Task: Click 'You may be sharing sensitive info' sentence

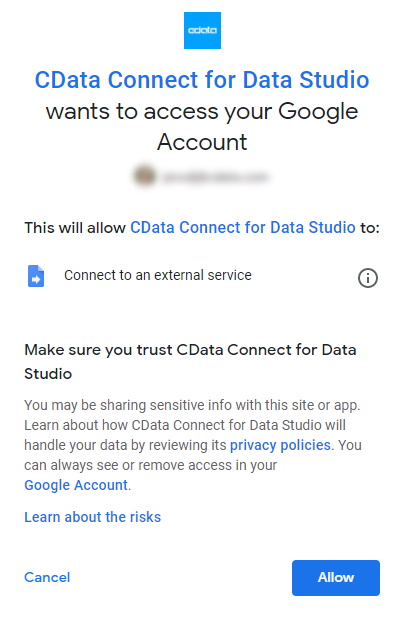Action: (x=192, y=405)
